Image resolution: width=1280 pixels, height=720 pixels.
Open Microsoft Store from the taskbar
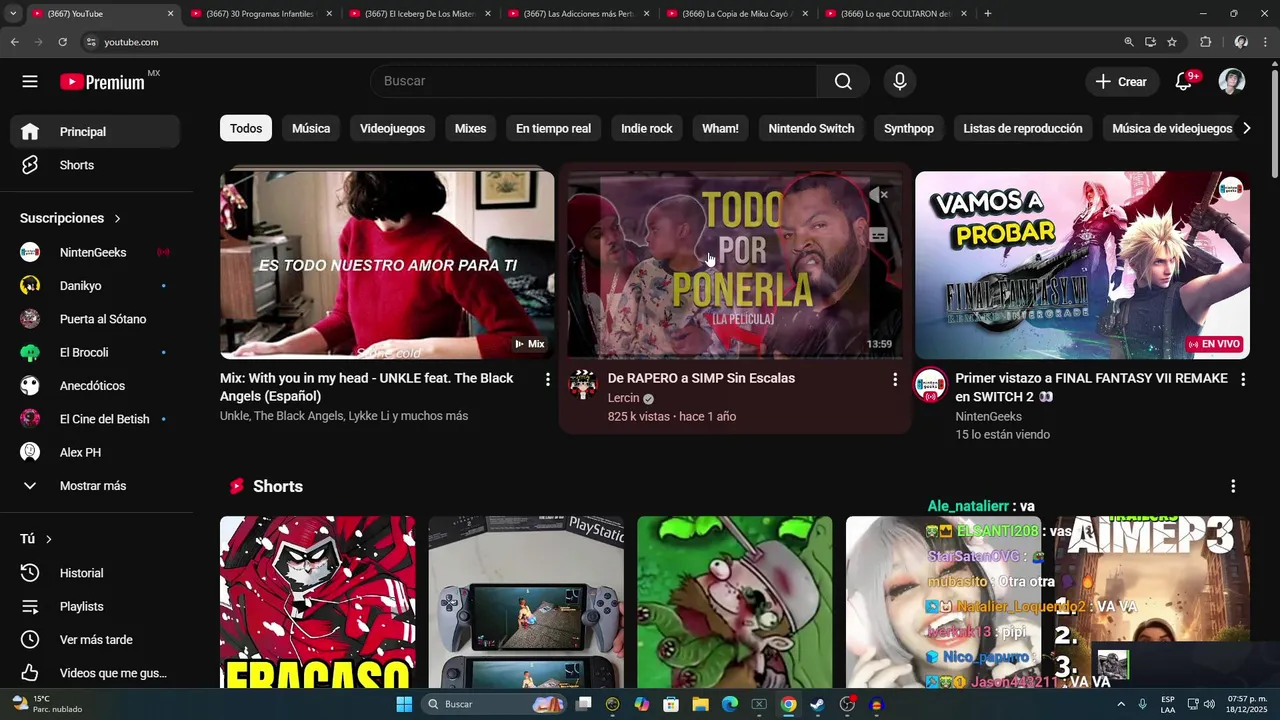(671, 704)
